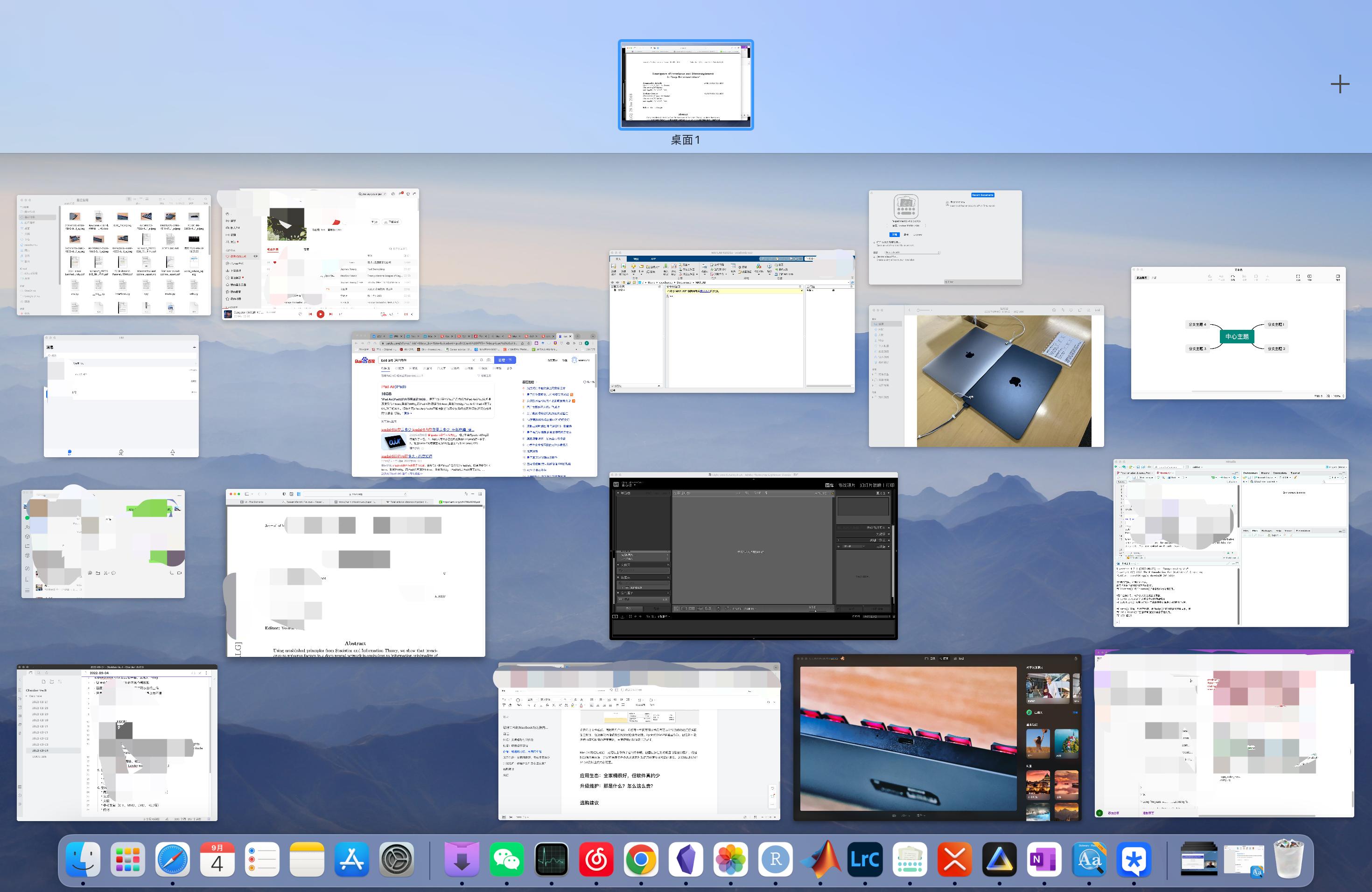Launch Obsidian from the Dock
This screenshot has height=892, width=1372.
(x=686, y=860)
